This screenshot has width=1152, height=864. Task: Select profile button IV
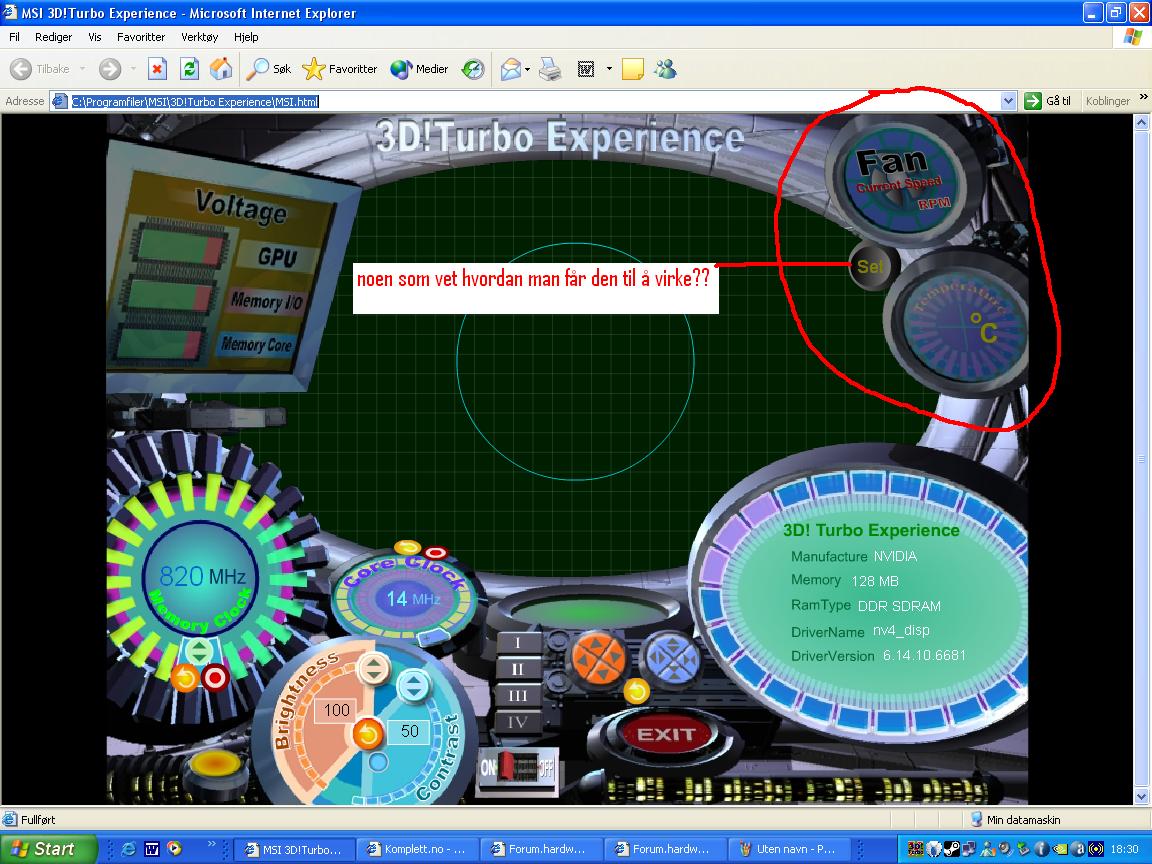(518, 722)
